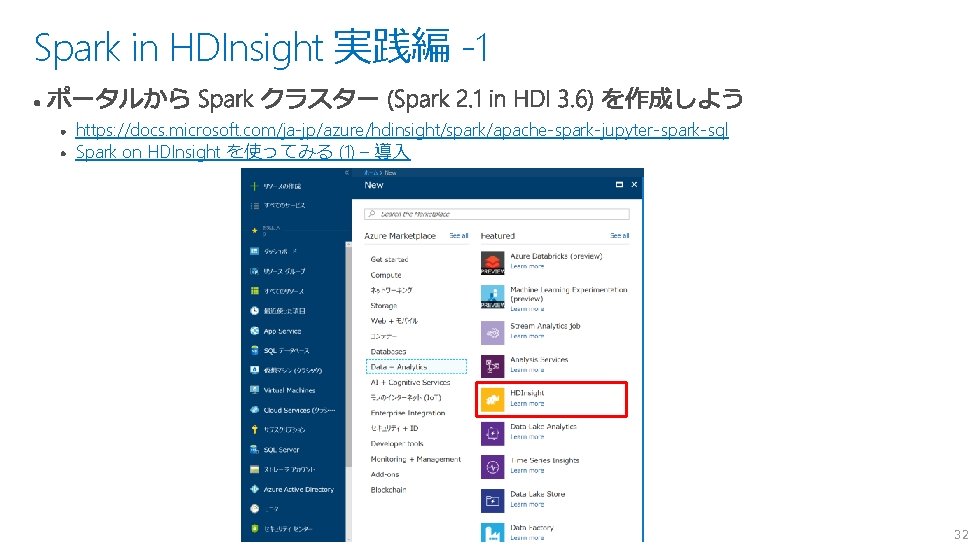Click the Cloud Services cloud icon
The width and height of the screenshot is (979, 551).
pyautogui.click(x=254, y=410)
